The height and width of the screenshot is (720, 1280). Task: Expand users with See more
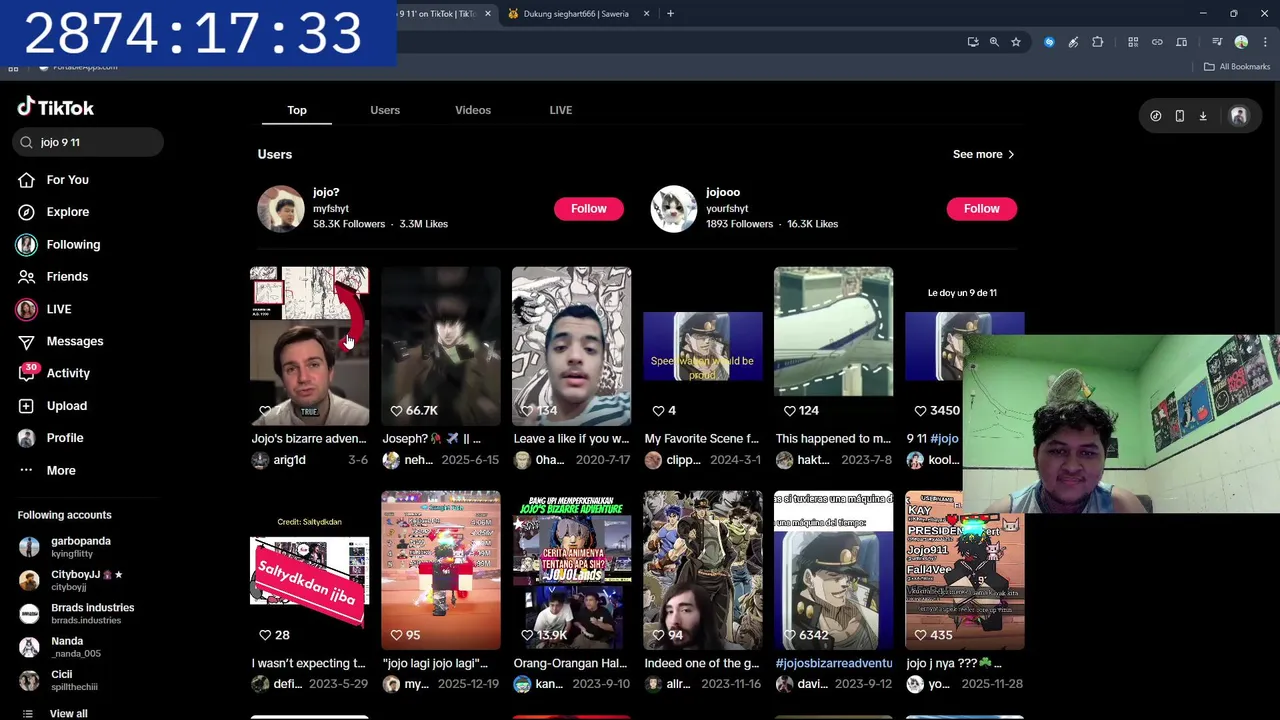984,154
